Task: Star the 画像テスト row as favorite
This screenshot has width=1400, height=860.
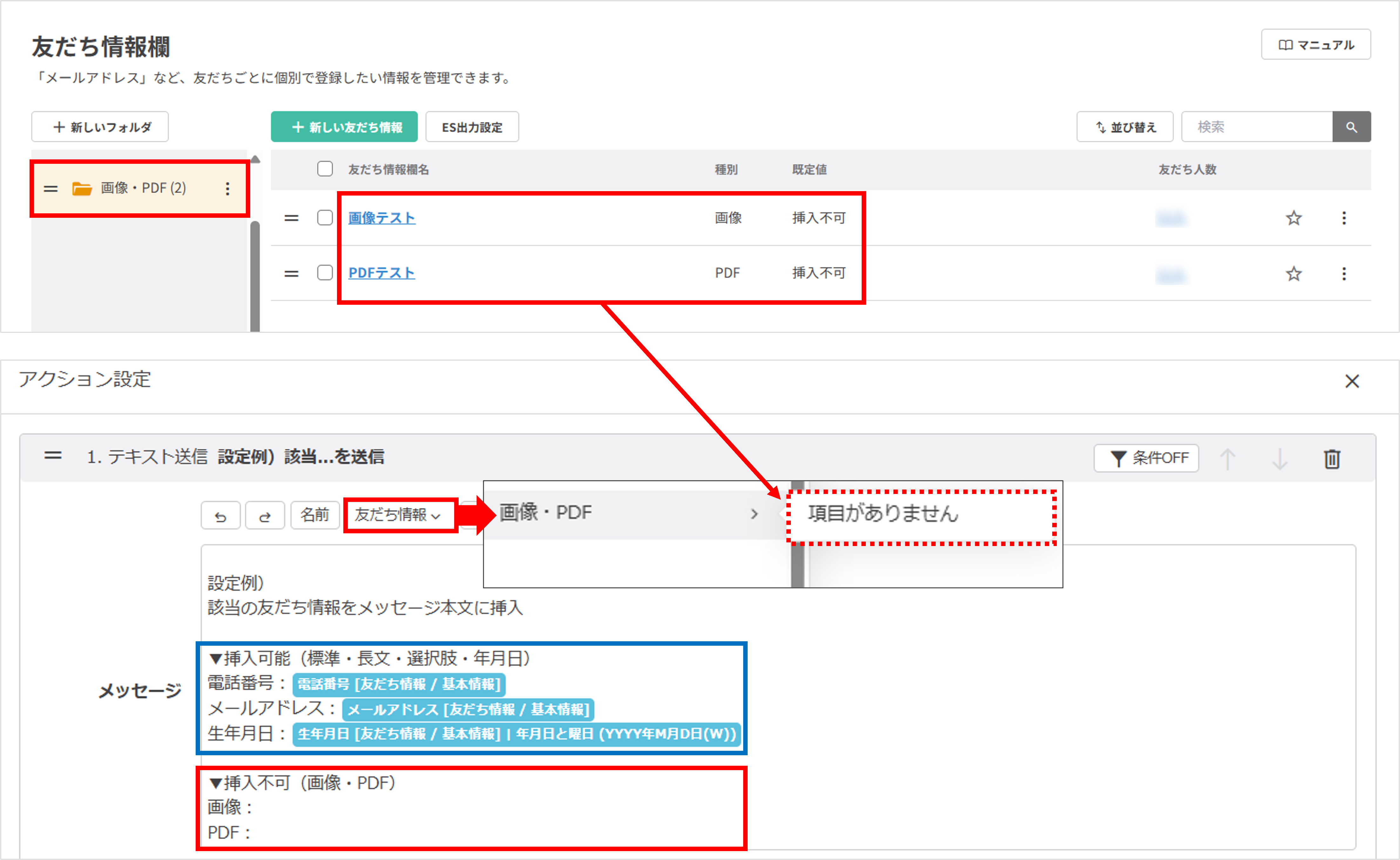Action: coord(1294,218)
